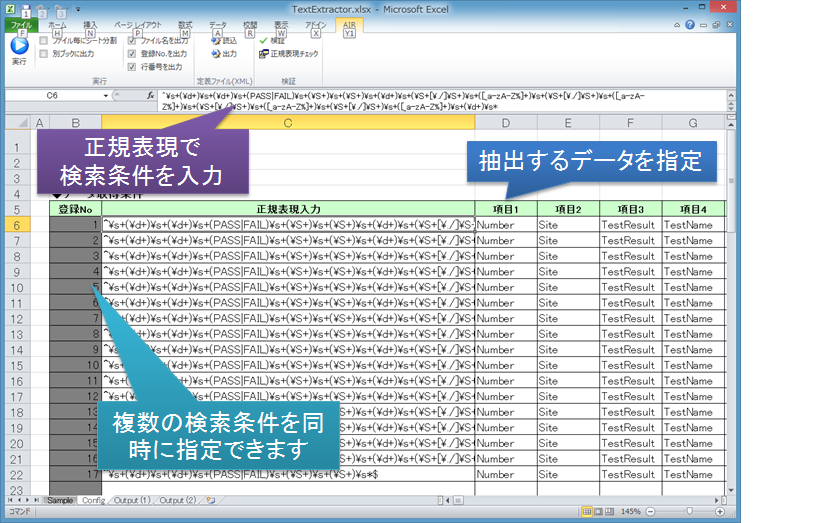Uncheck ファイル名を出力 checkbox
The height and width of the screenshot is (523, 819).
pyautogui.click(x=132, y=40)
